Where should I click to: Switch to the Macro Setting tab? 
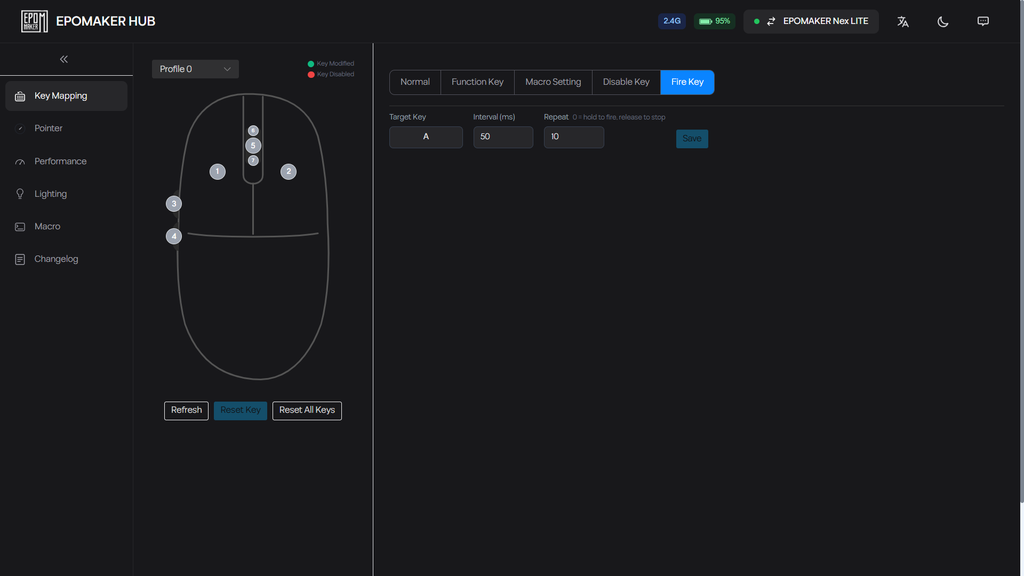point(553,82)
